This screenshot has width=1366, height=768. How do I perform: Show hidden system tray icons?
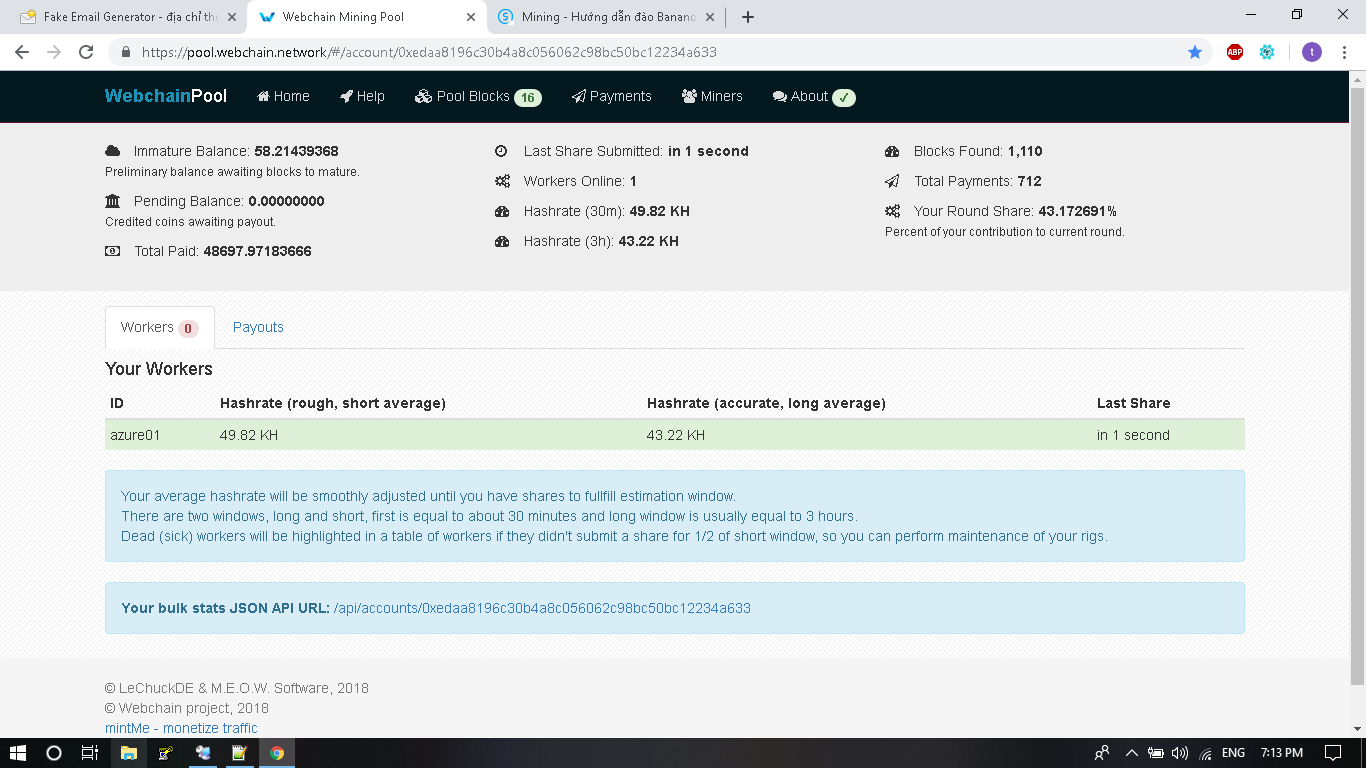[1132, 753]
